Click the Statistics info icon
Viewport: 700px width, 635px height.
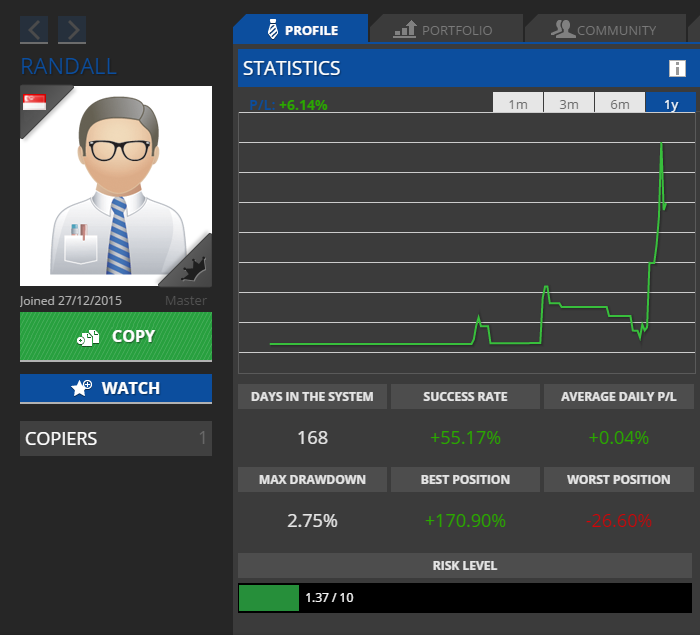click(x=677, y=69)
